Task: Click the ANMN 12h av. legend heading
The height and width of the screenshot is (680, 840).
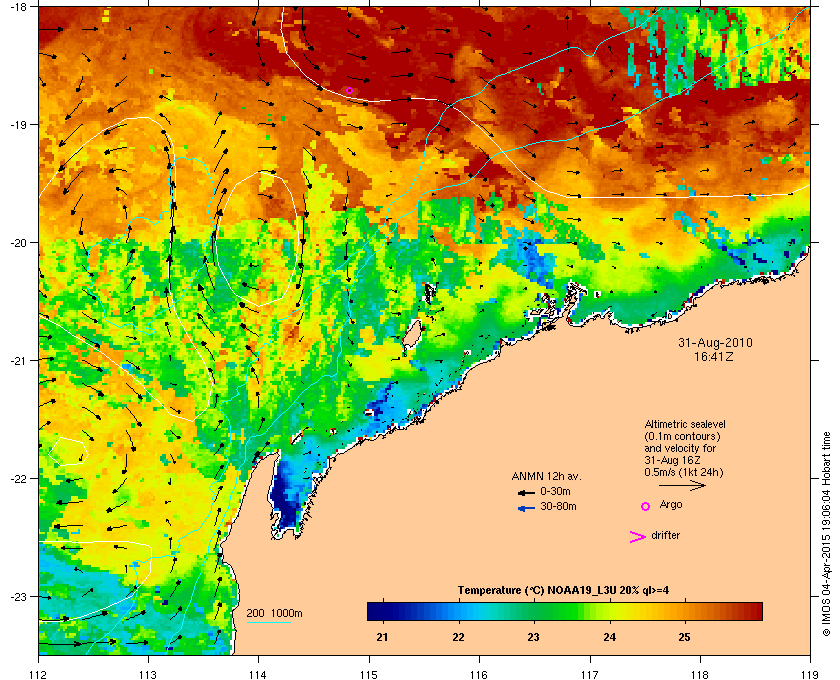Action: tap(546, 476)
